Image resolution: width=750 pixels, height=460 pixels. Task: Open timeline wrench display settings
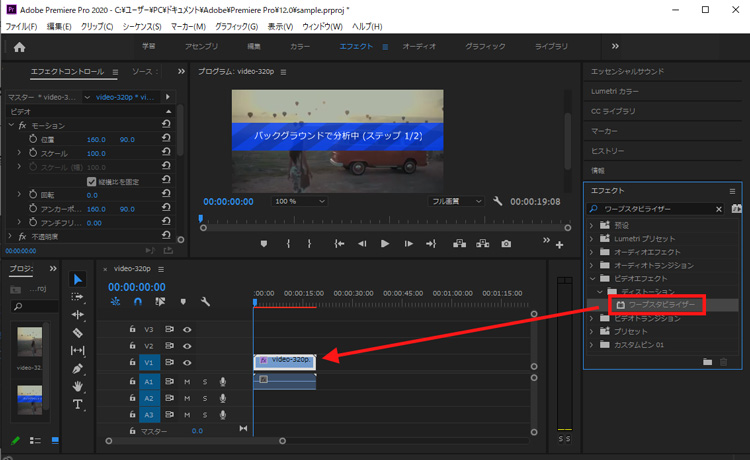[x=205, y=301]
